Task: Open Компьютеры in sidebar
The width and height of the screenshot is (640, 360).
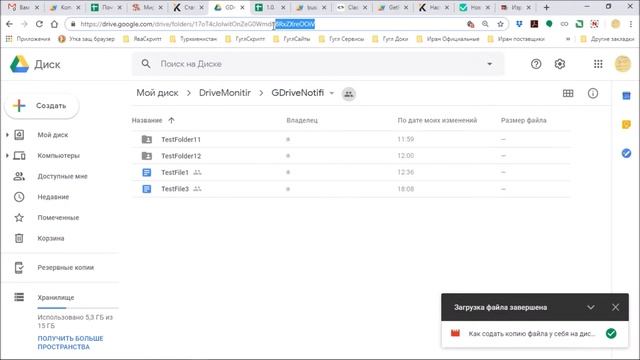Action: click(x=58, y=156)
